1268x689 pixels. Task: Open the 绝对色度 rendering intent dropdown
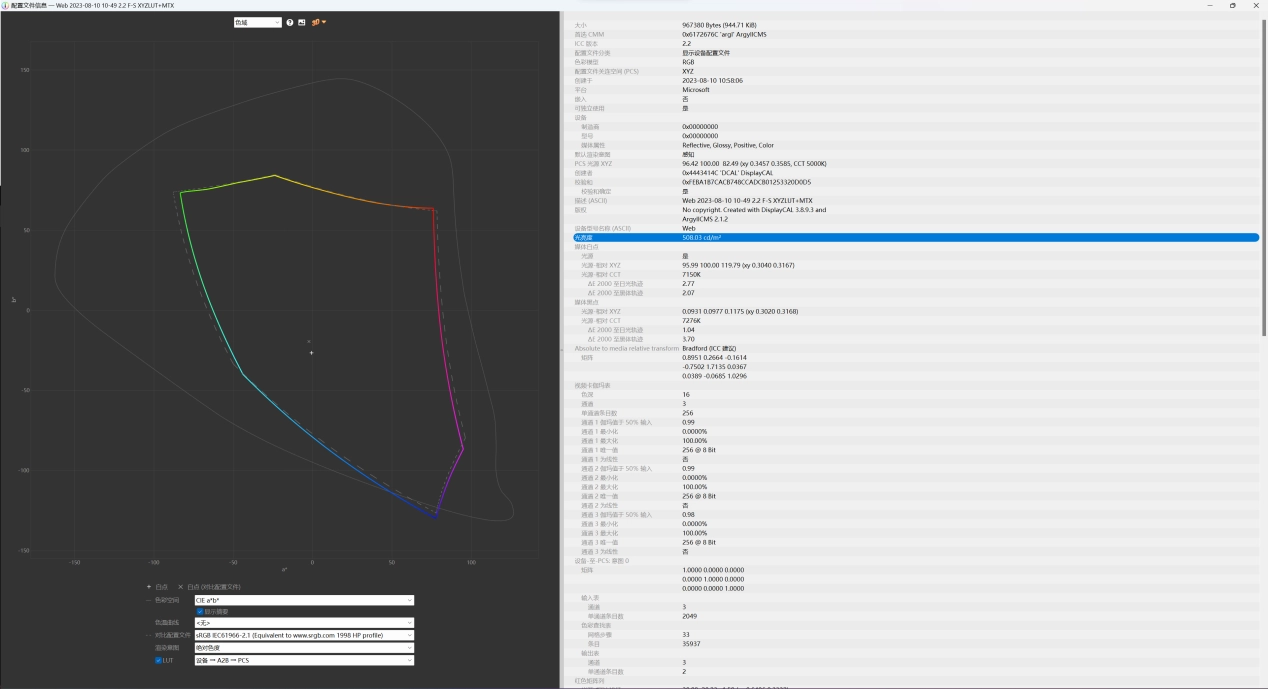click(304, 647)
